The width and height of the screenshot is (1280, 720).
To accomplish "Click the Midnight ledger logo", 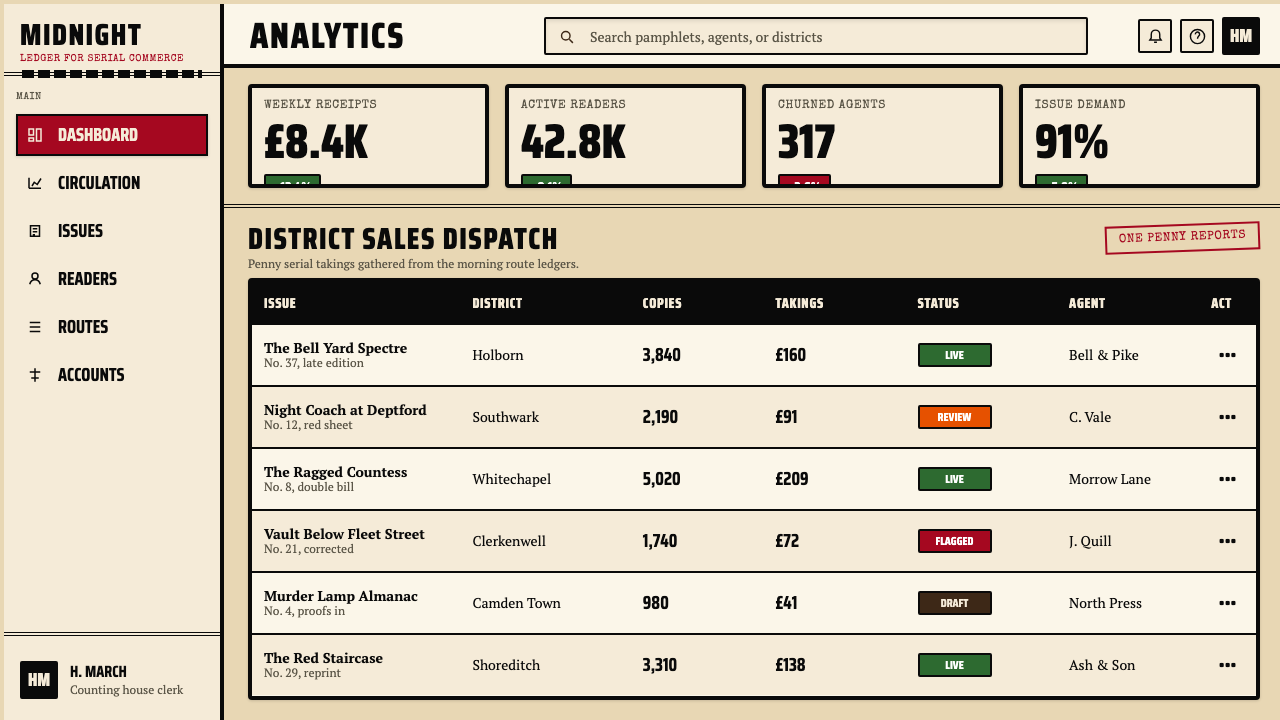I will pos(102,42).
